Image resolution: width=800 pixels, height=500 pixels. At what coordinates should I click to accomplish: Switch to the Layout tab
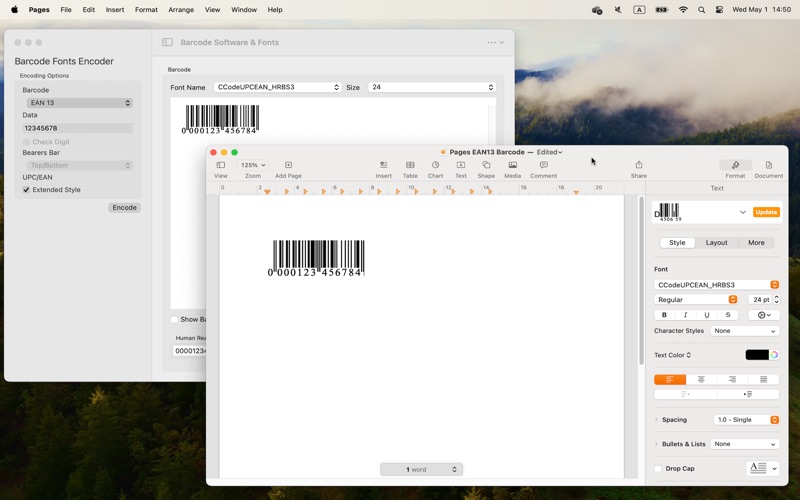[x=716, y=243]
